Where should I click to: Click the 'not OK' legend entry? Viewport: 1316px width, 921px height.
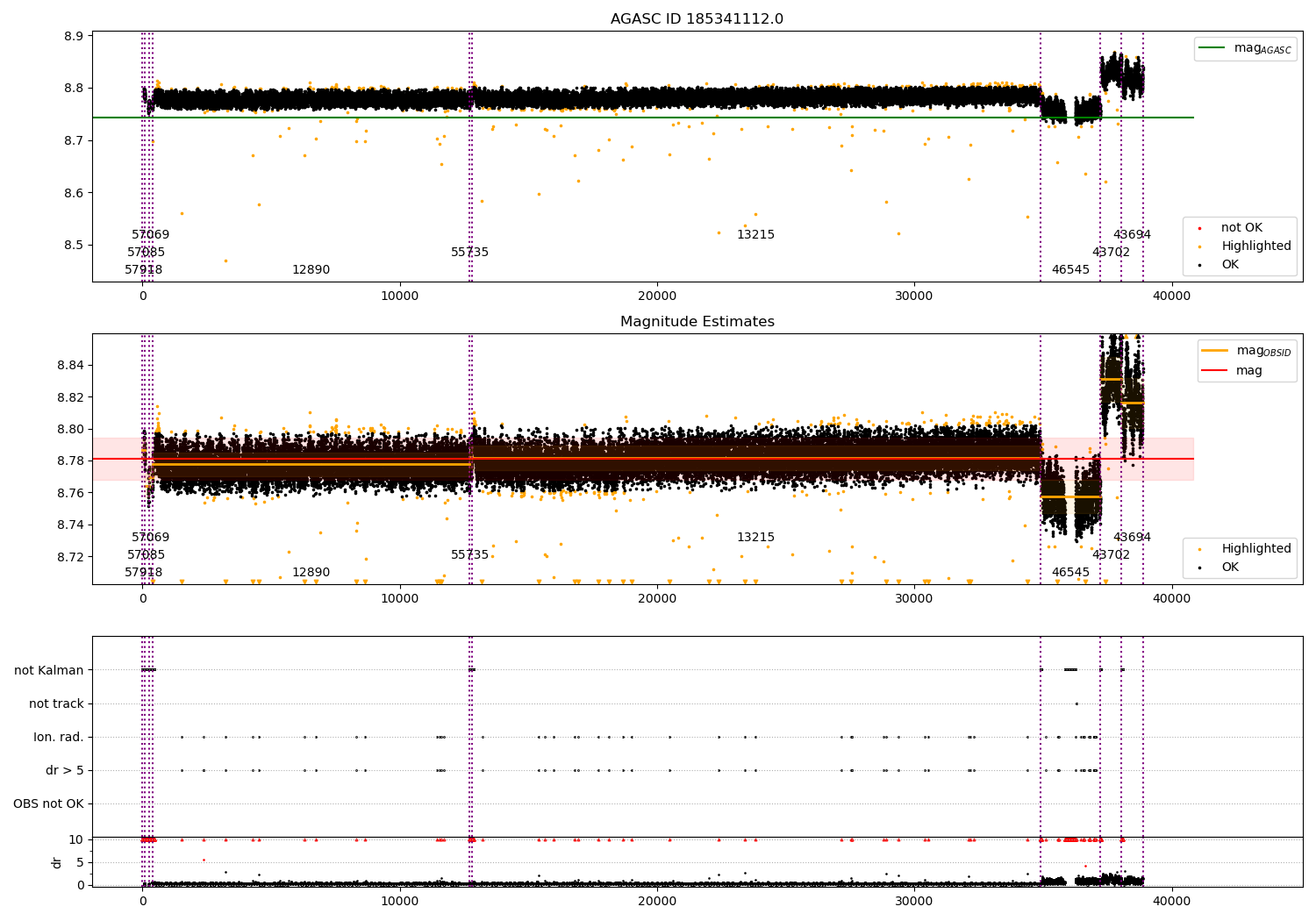click(1241, 228)
